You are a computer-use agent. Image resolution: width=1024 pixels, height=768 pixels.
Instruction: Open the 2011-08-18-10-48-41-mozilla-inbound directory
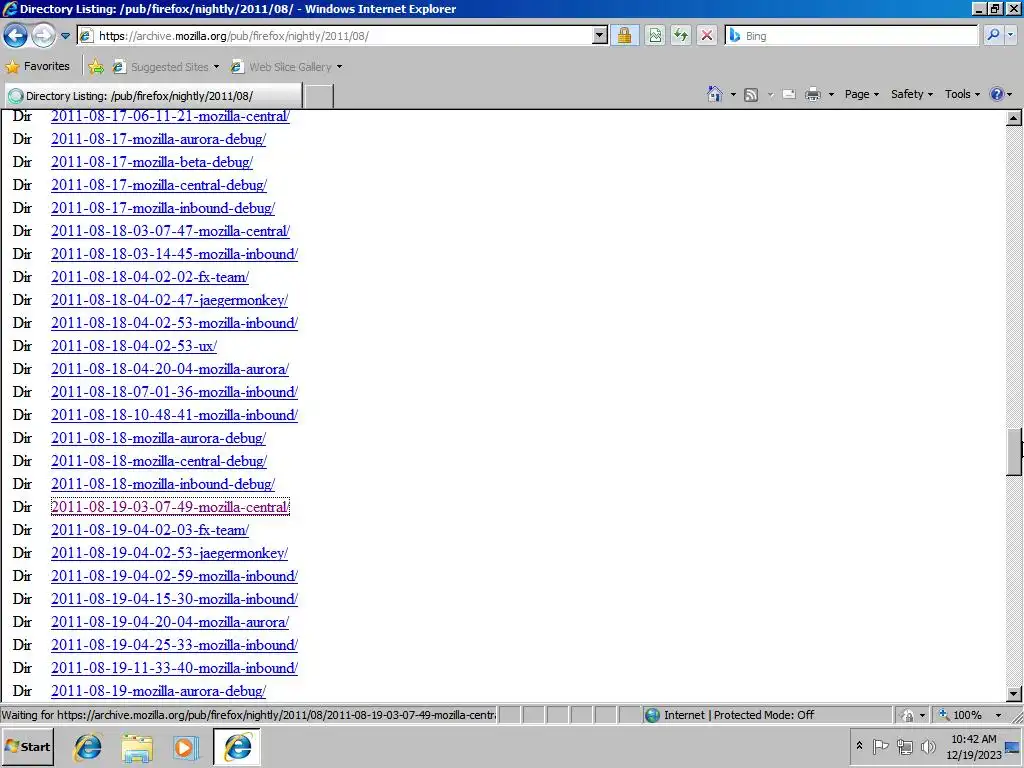pyautogui.click(x=174, y=415)
